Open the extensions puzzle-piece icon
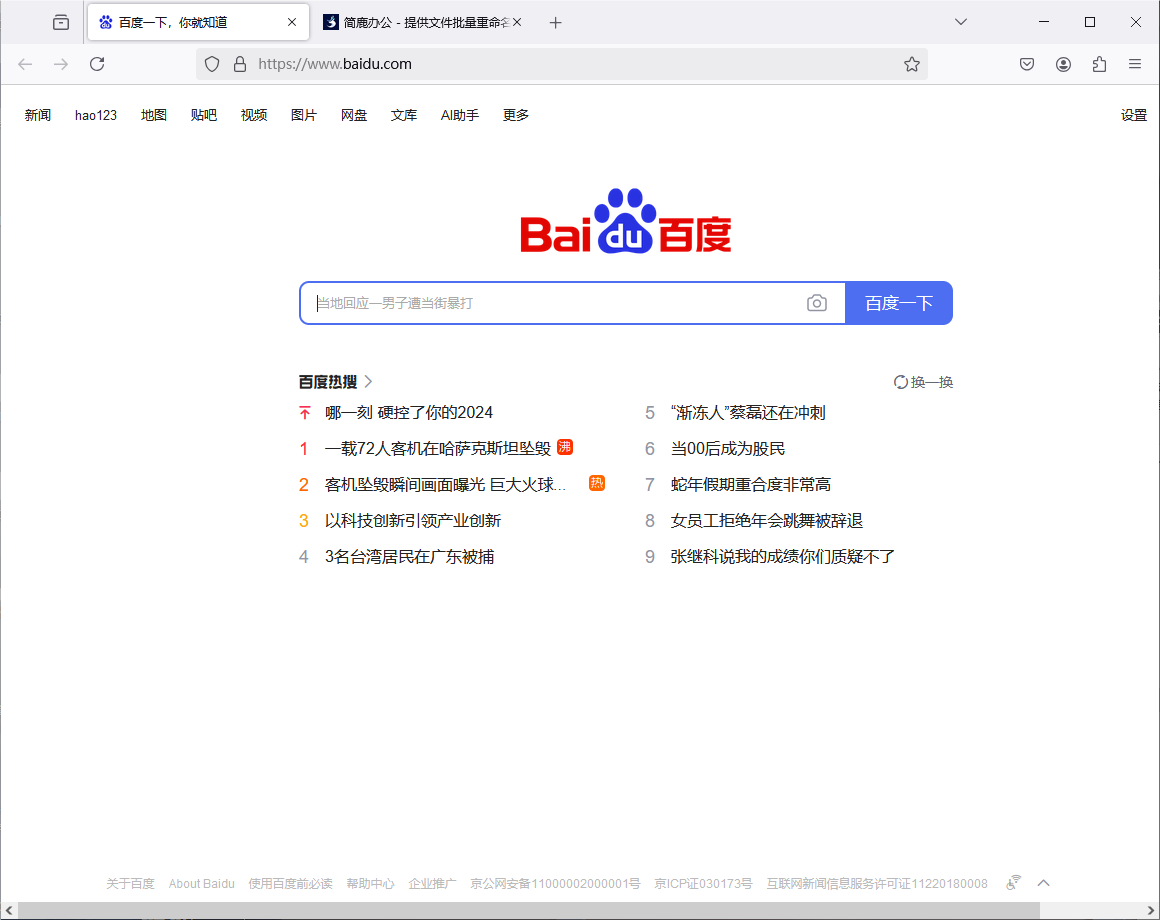1160x920 pixels. tap(1099, 63)
